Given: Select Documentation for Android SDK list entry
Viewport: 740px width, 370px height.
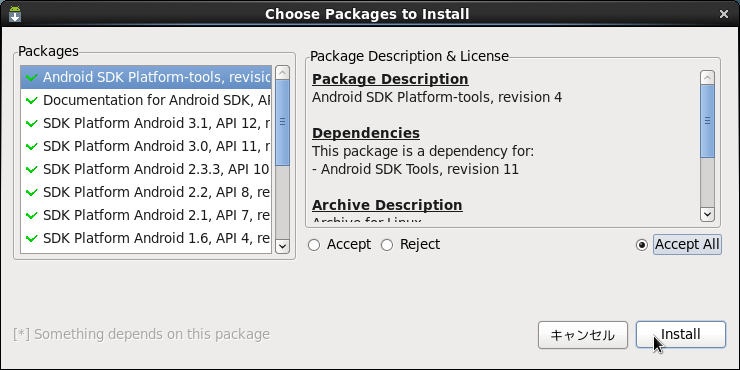Looking at the screenshot, I should pyautogui.click(x=146, y=101).
